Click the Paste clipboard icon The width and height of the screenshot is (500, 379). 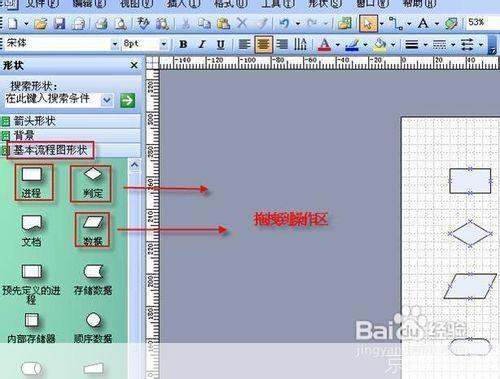coord(223,23)
